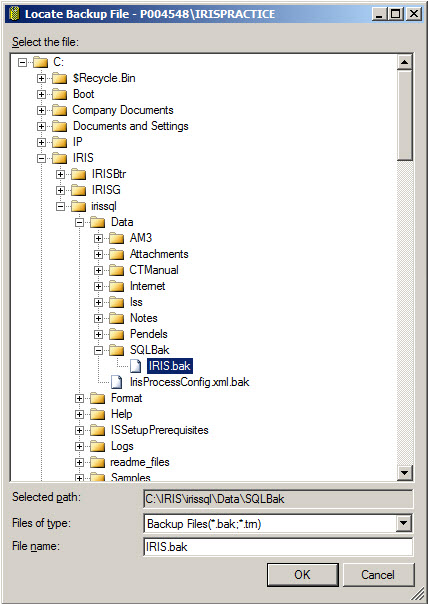
Task: Click the IRISG folder icon
Action: (78, 190)
